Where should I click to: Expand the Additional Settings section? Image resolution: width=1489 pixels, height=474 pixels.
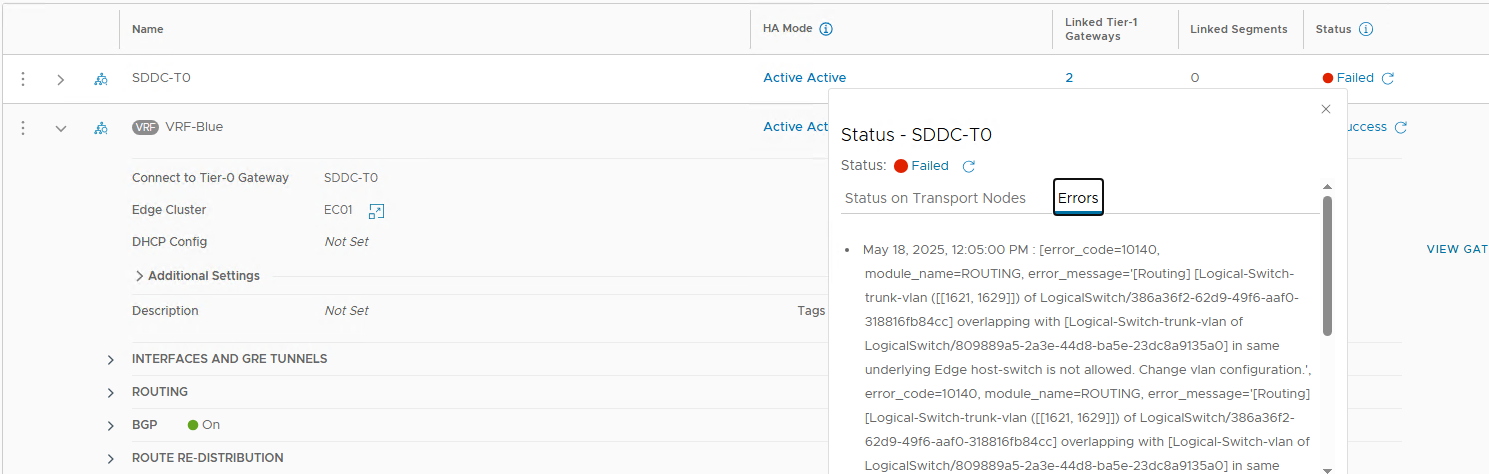pos(140,276)
